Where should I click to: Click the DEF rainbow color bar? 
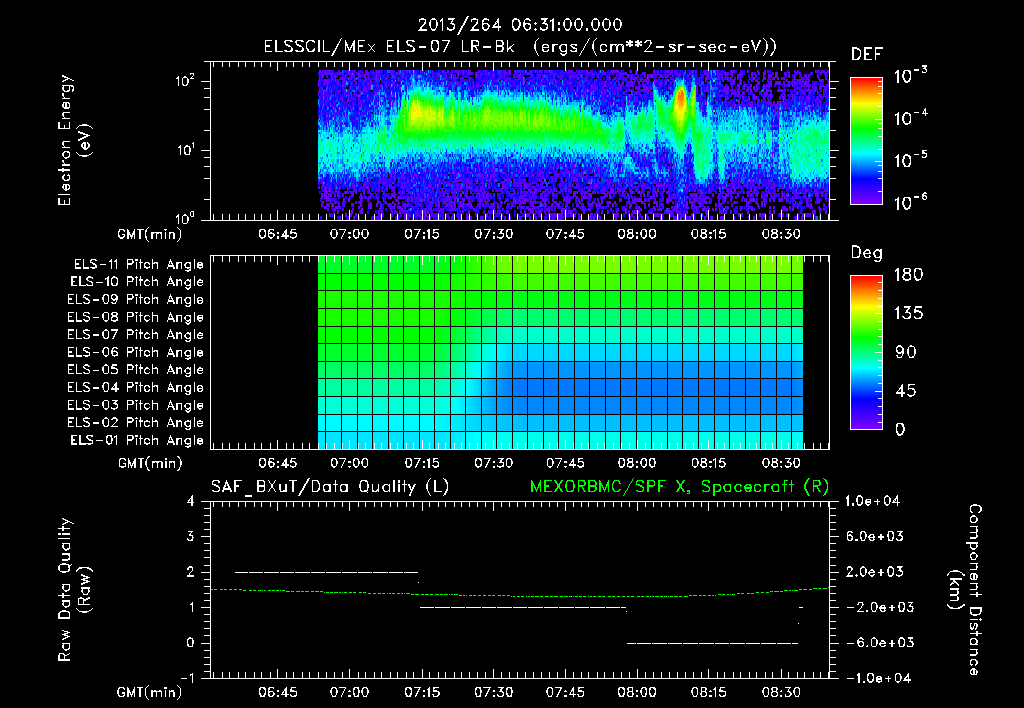click(x=867, y=141)
